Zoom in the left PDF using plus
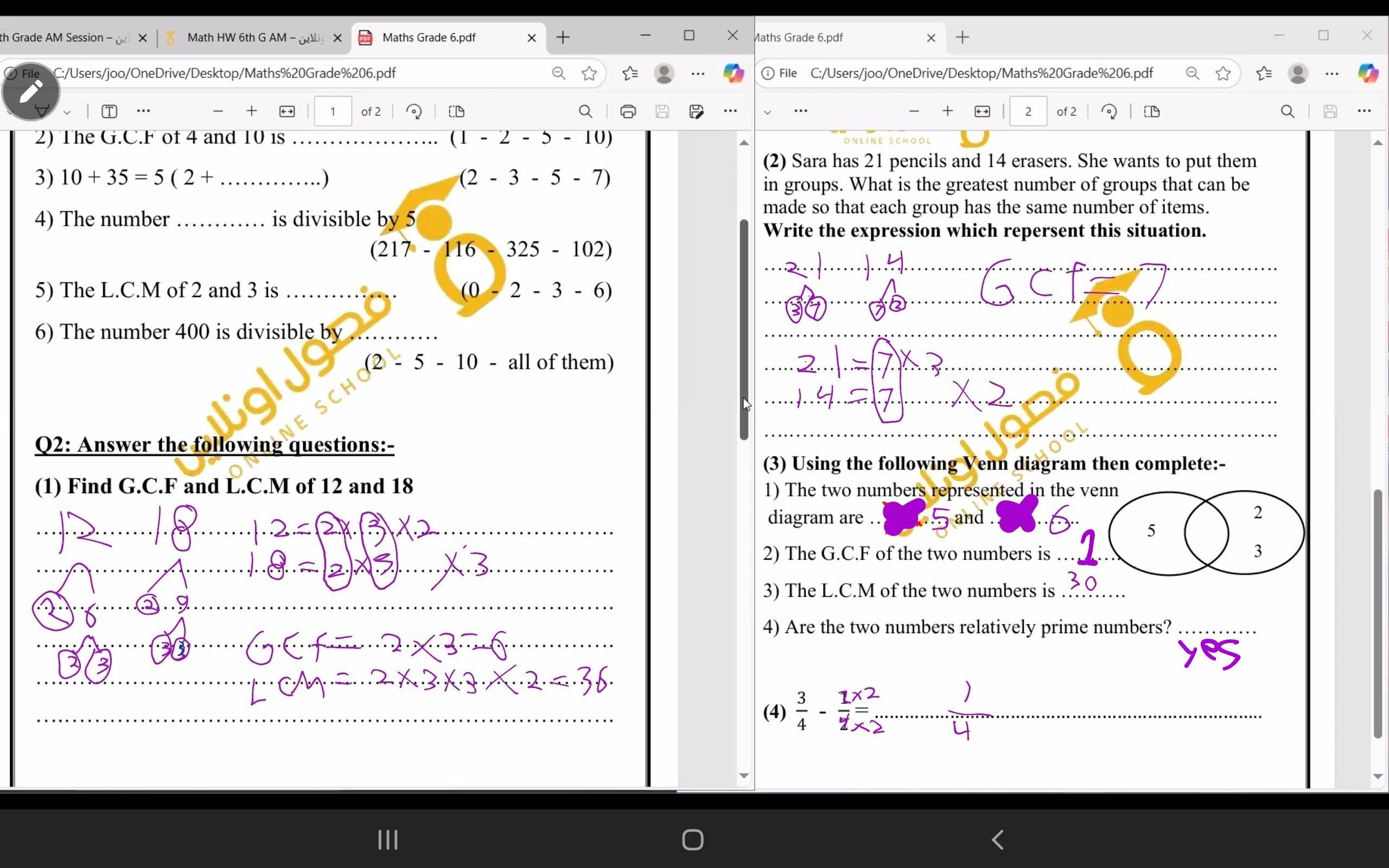Image resolution: width=1389 pixels, height=868 pixels. pyautogui.click(x=251, y=111)
